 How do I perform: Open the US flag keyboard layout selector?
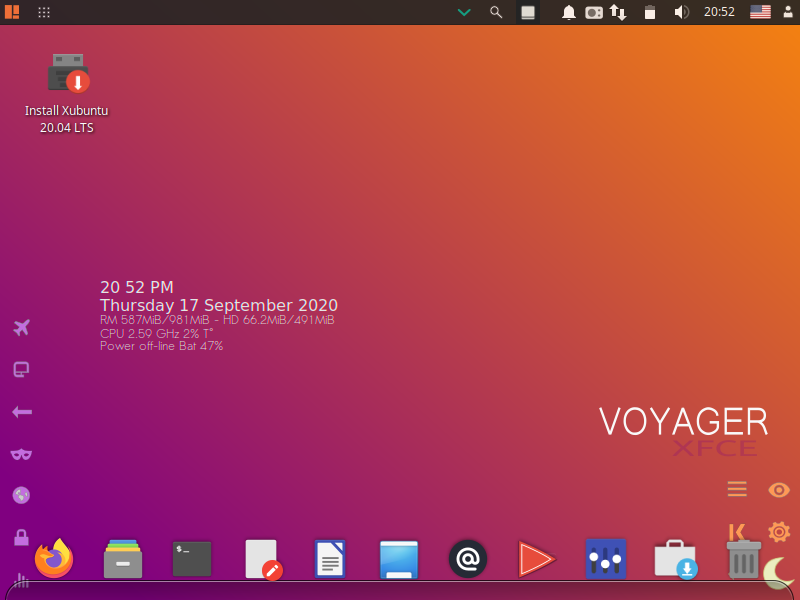pos(760,12)
